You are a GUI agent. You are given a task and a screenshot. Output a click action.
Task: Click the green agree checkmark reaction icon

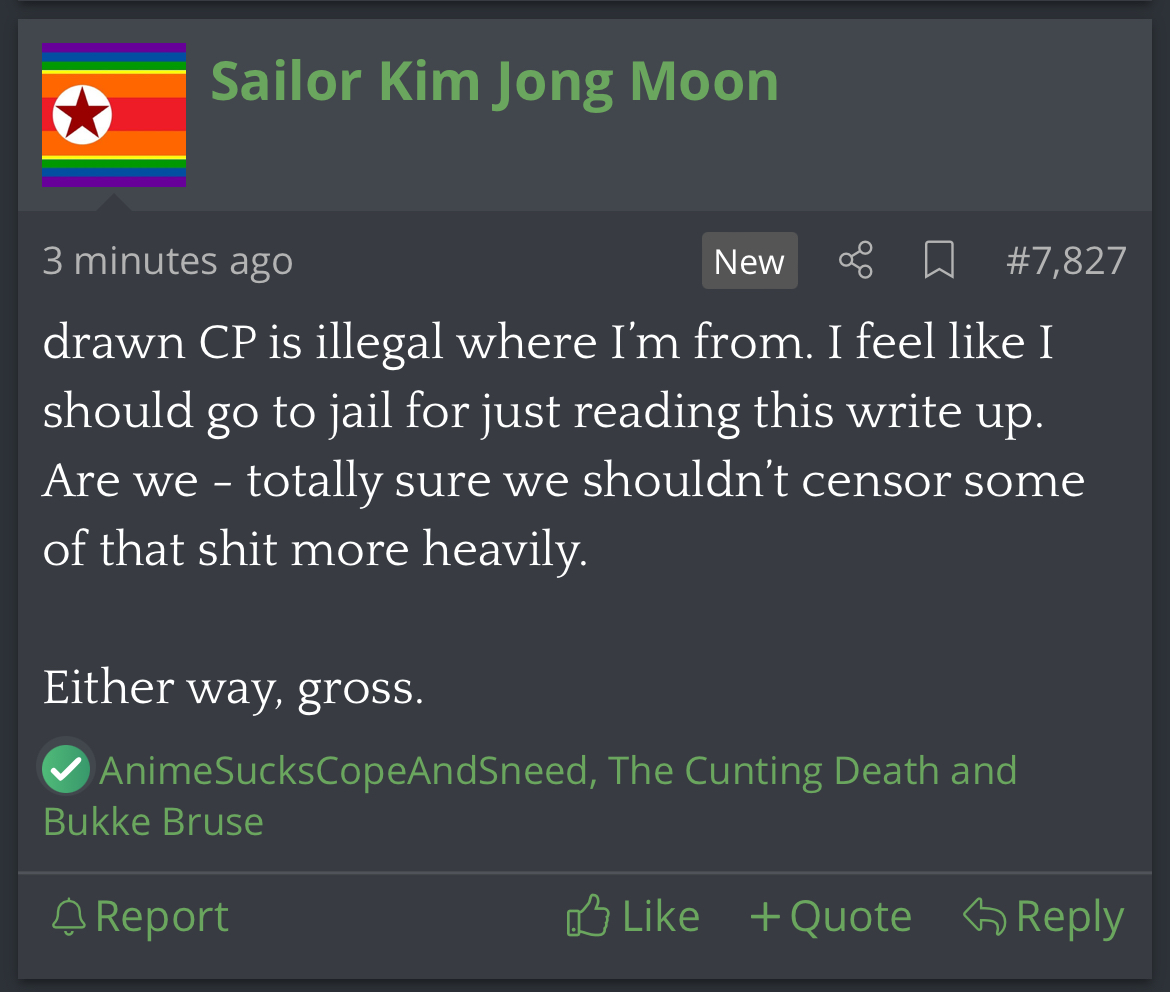pyautogui.click(x=66, y=769)
